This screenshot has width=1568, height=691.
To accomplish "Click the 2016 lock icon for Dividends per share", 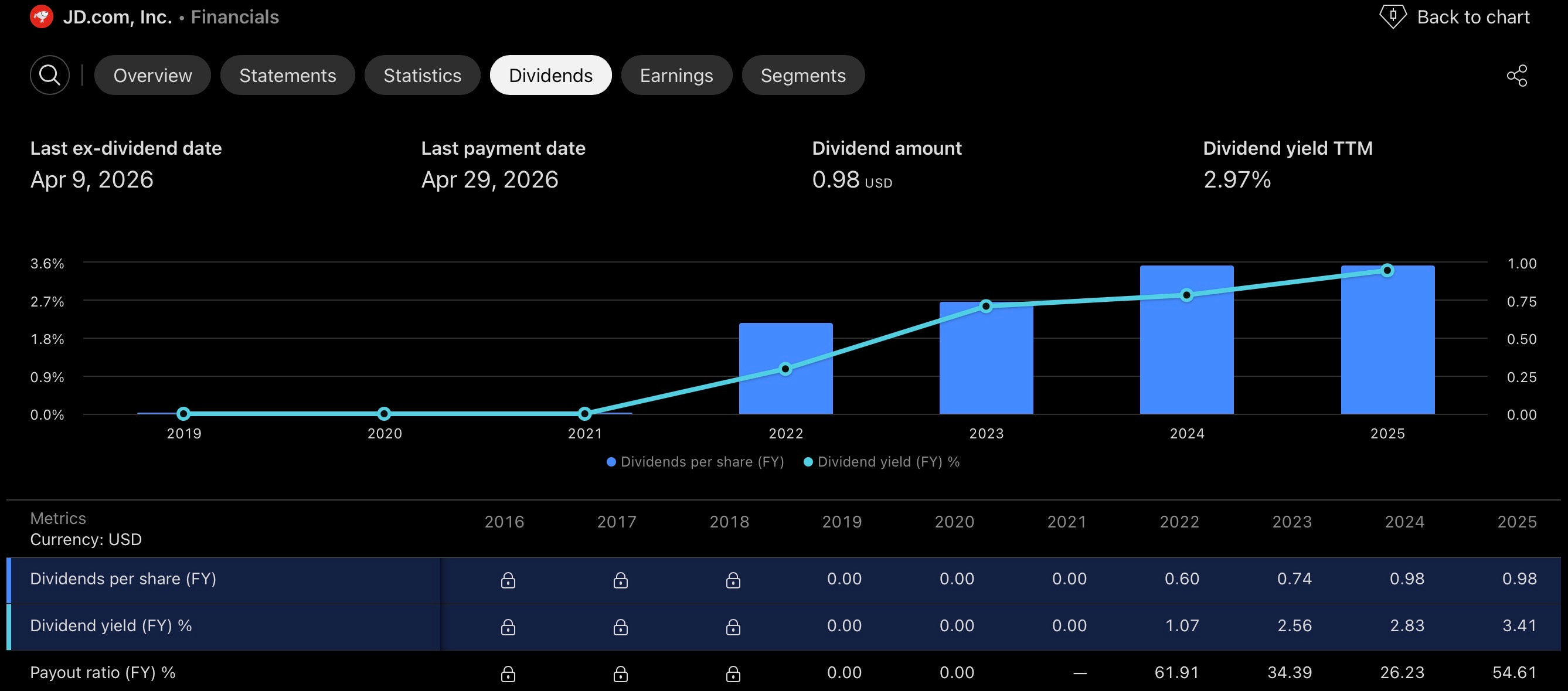I will (x=508, y=580).
